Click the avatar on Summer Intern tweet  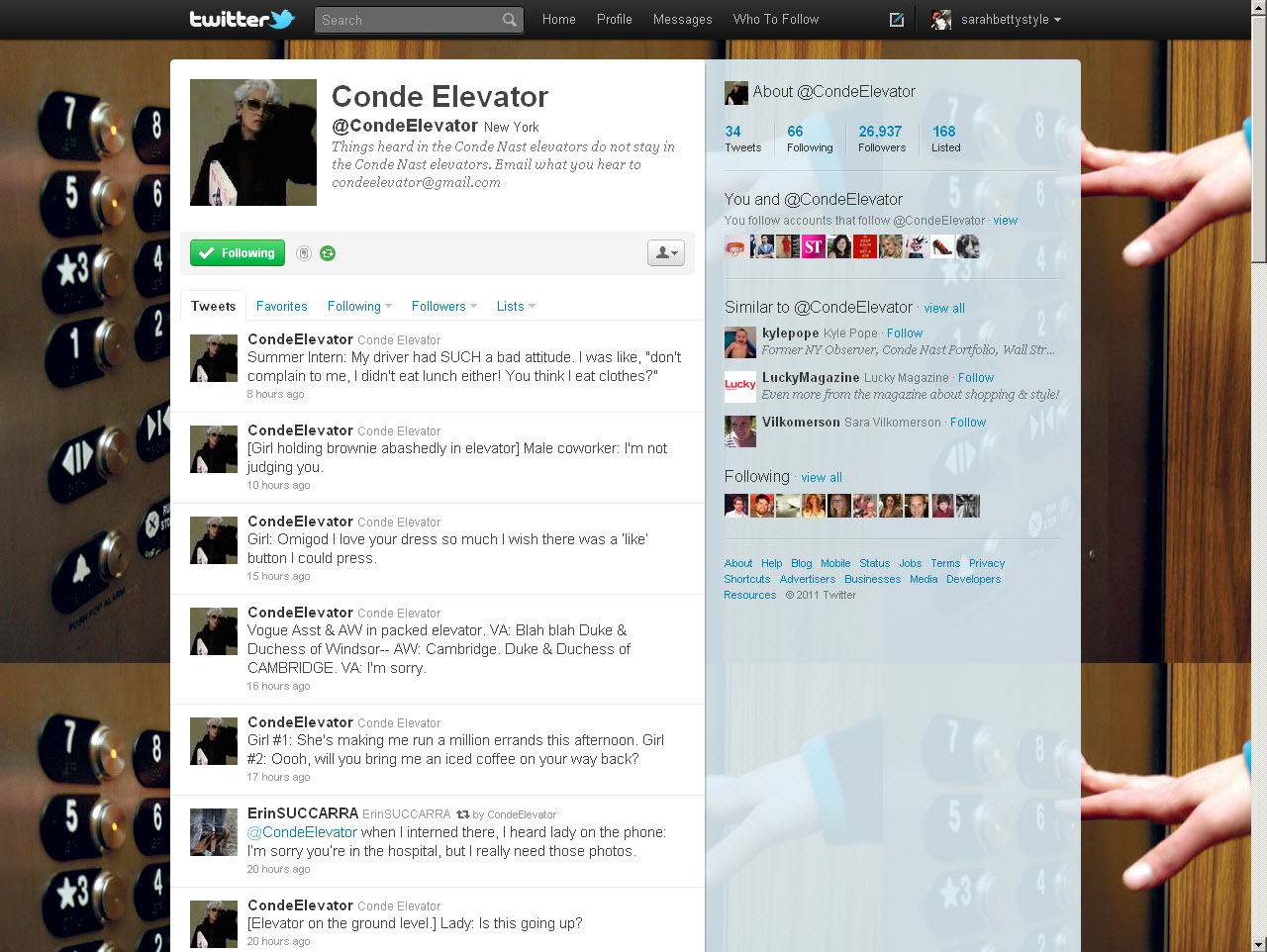[214, 358]
